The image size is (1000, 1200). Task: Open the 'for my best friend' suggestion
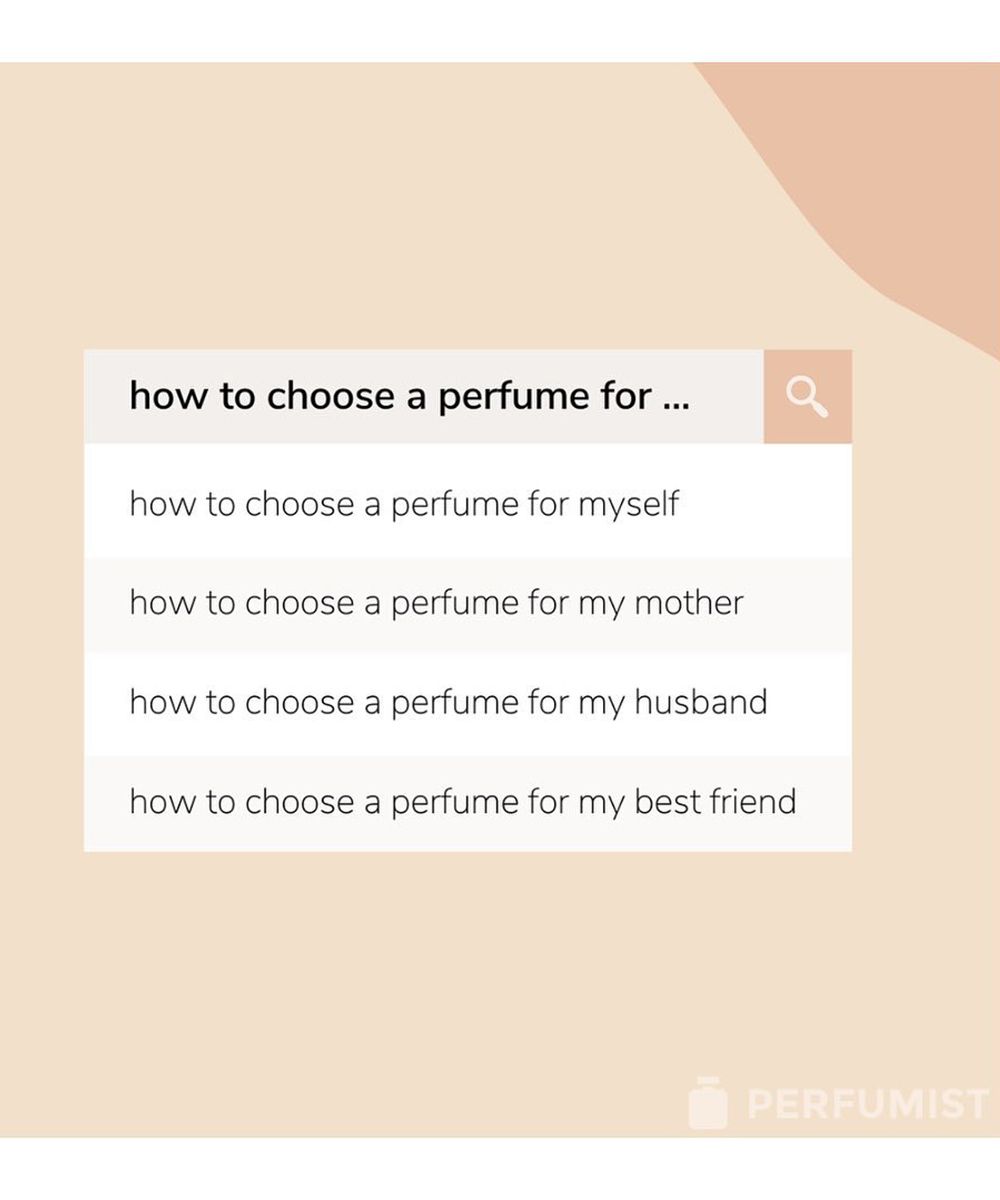pos(462,802)
